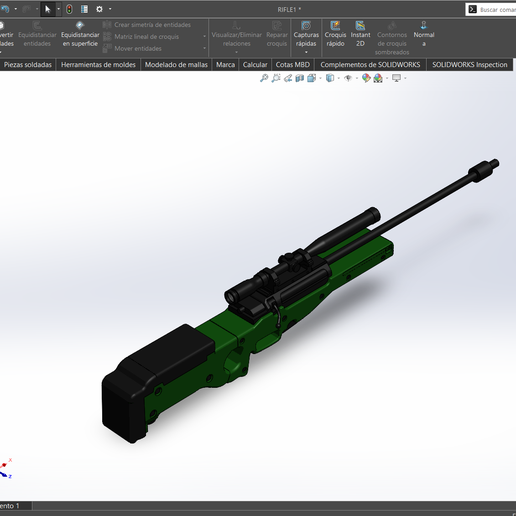Open the Hide/Show Items eye icon
Image resolution: width=516 pixels, height=516 pixels.
point(348,78)
